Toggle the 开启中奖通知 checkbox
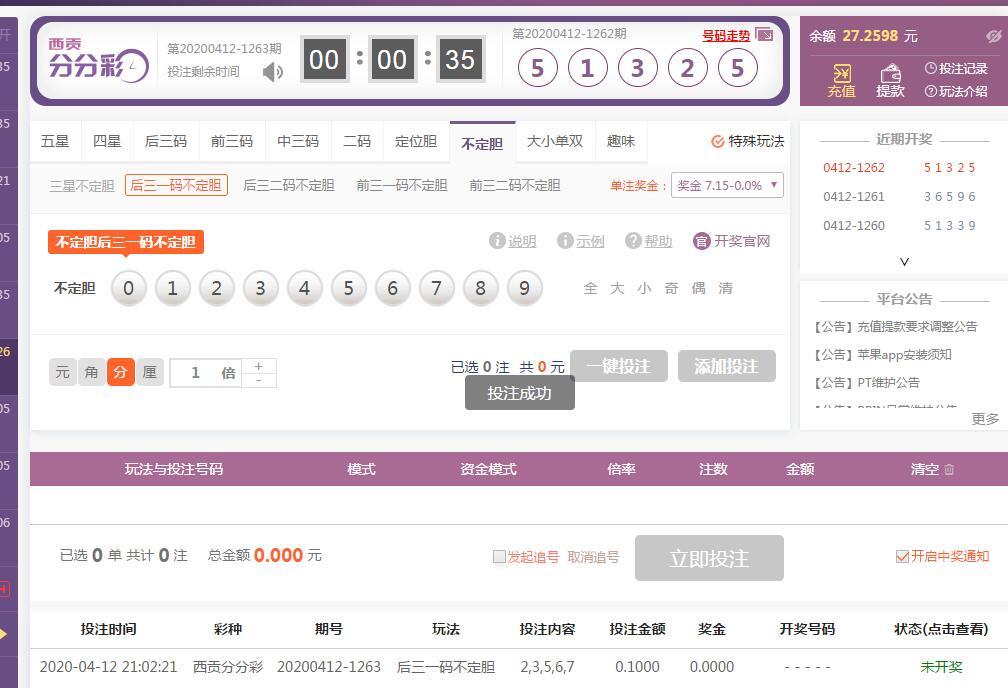1008x688 pixels. [x=902, y=556]
